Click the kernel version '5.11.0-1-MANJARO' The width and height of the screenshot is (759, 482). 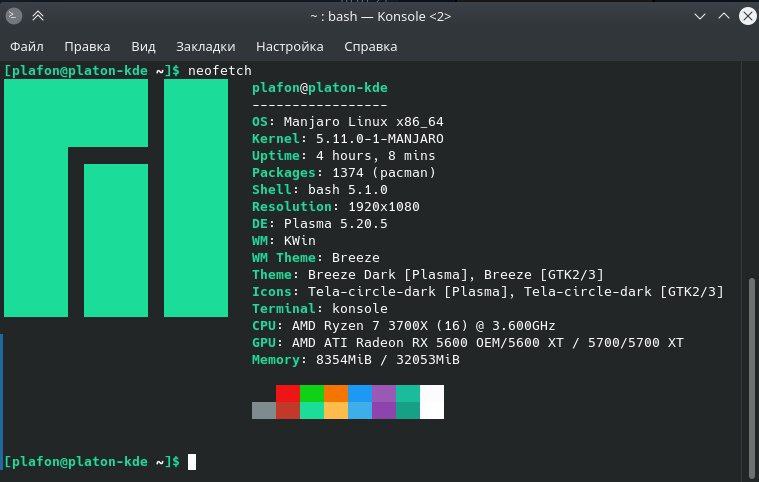pos(380,139)
